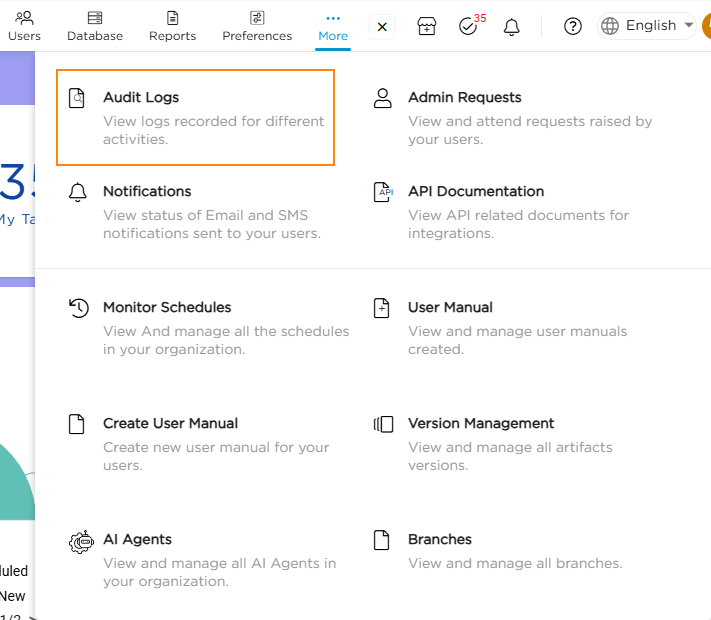Screen dimensions: 711x620
Task: Collapse the More menu
Action: click(x=333, y=26)
